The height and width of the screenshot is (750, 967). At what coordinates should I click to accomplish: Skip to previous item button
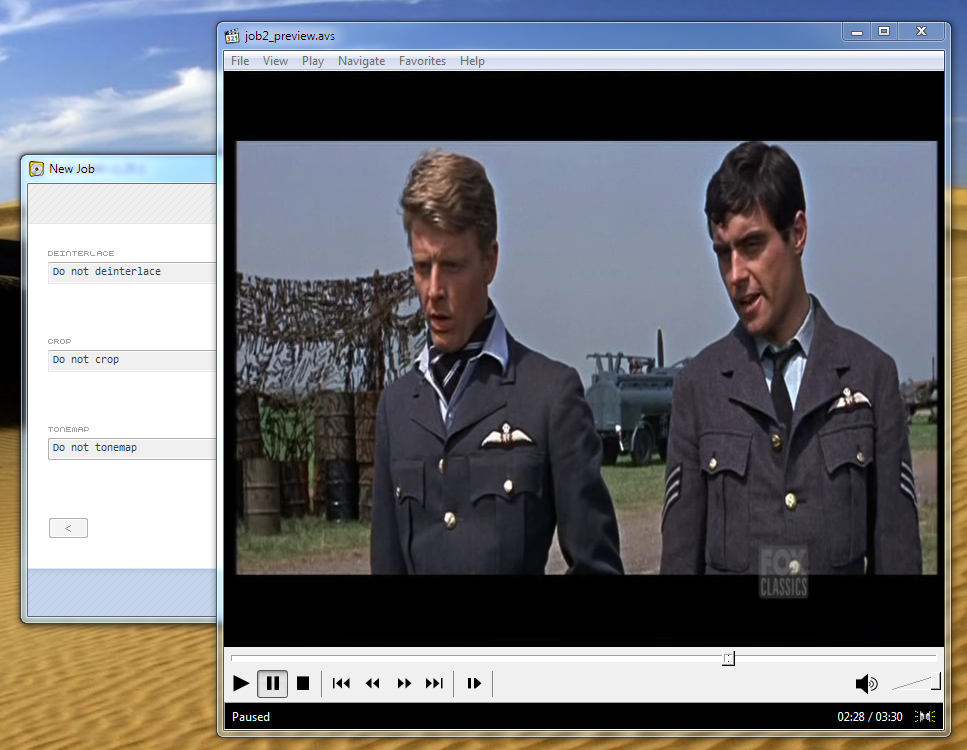click(341, 683)
